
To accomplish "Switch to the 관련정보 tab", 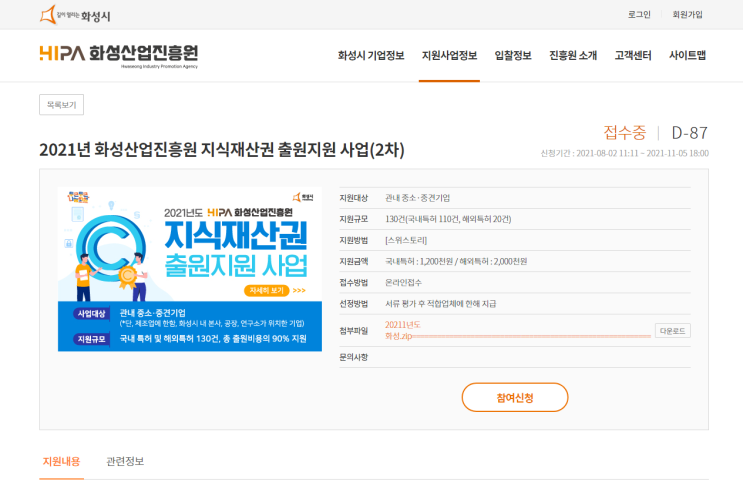I will pos(125,461).
